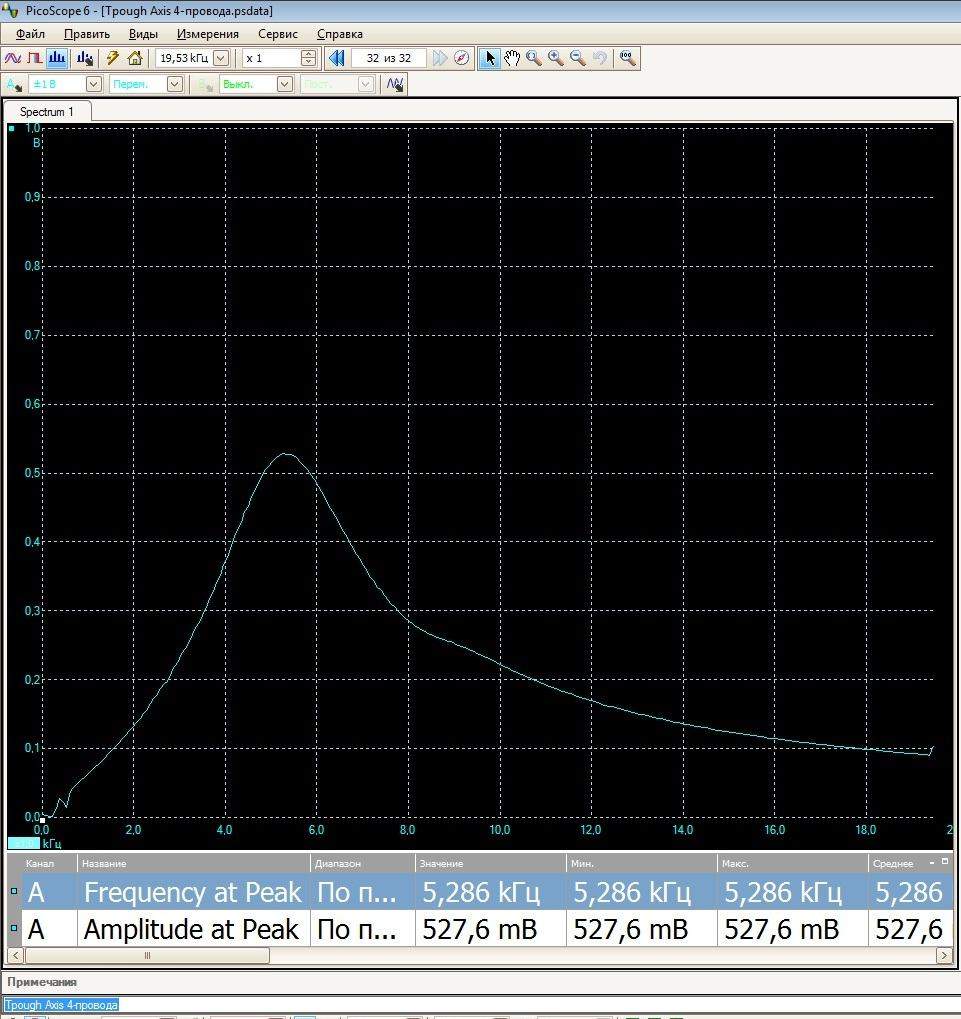This screenshot has width=961, height=1019.
Task: Select the hand pan tool
Action: pos(512,58)
